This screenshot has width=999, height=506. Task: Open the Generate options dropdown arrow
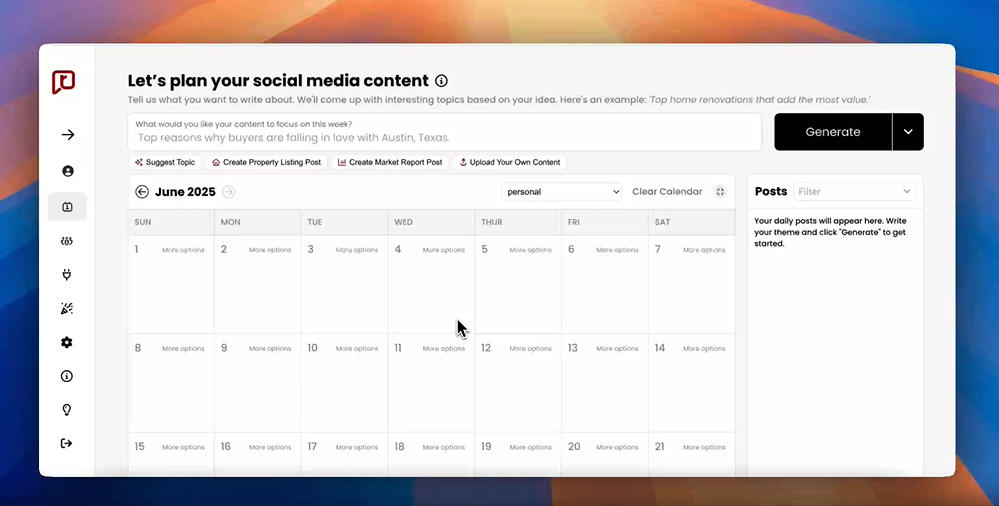(x=908, y=132)
